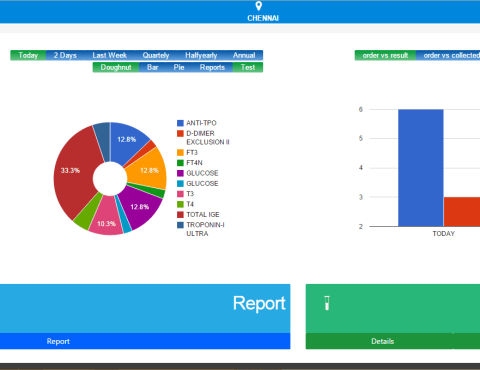
Task: Change the chart type to Pie
Action: click(179, 67)
